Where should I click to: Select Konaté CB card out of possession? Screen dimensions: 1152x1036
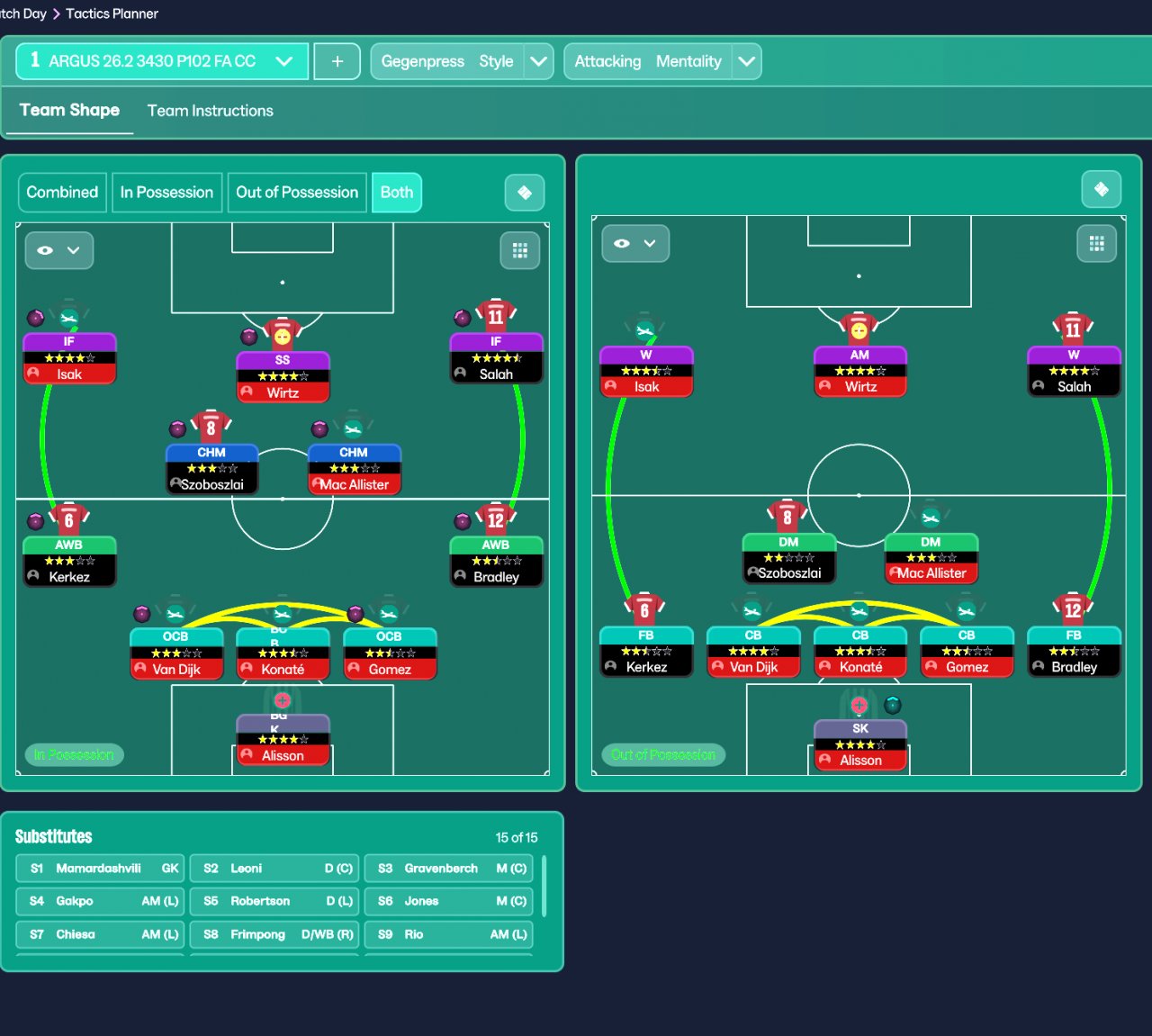click(860, 651)
